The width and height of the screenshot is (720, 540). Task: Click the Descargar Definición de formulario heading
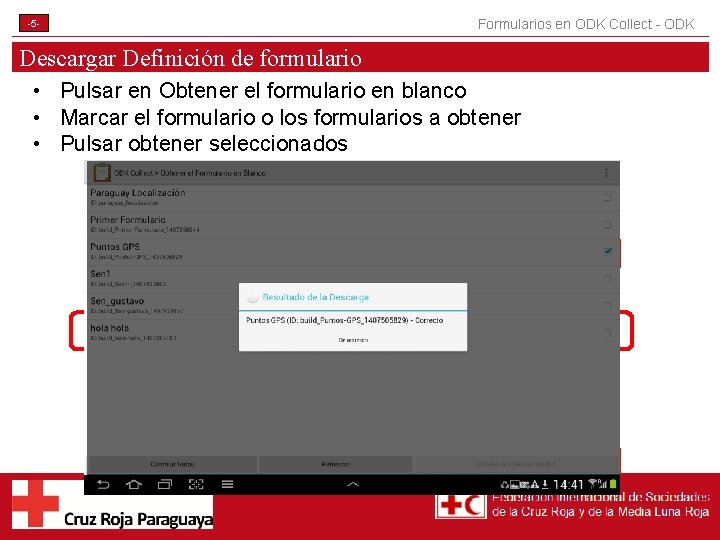pos(190,58)
